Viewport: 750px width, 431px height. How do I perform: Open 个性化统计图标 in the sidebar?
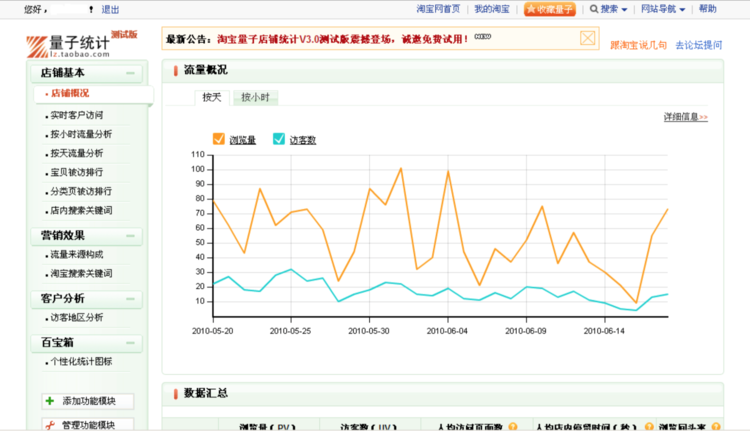(x=81, y=362)
